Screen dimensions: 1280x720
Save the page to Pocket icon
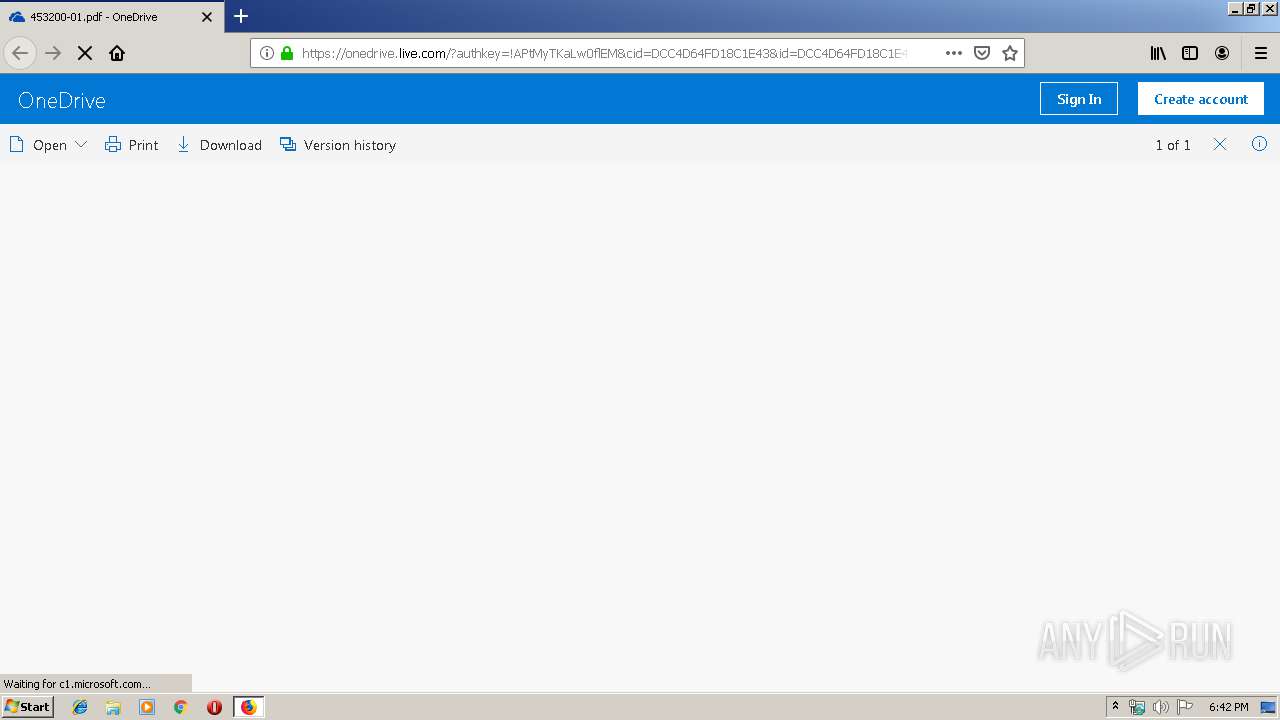click(982, 53)
